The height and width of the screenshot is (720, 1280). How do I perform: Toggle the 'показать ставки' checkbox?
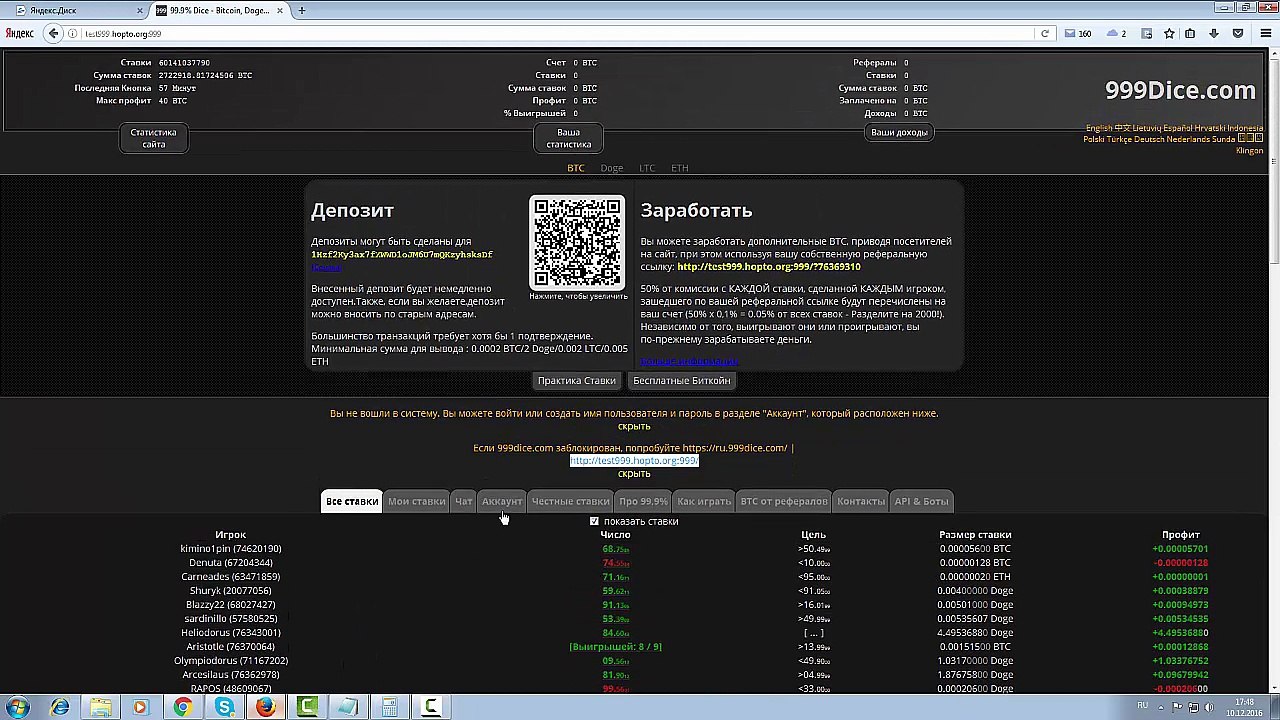[x=594, y=521]
